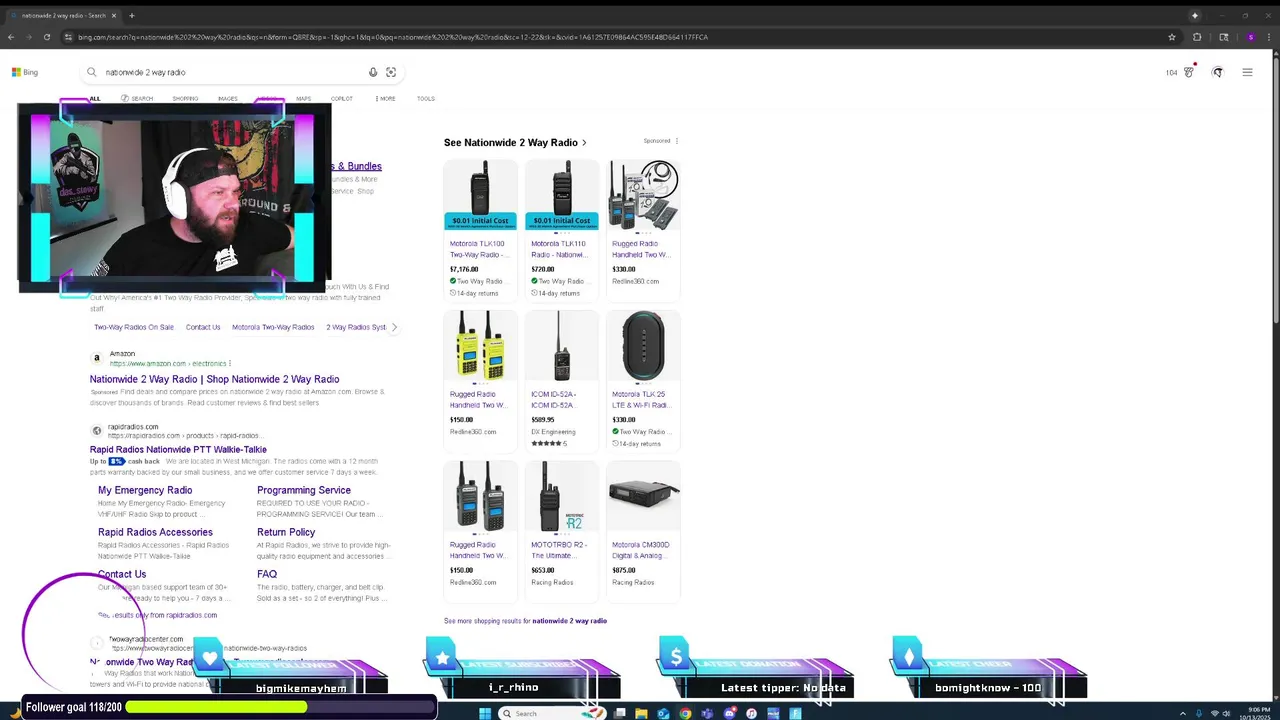Open the Motorola TLK110 Radio listing

(x=562, y=249)
